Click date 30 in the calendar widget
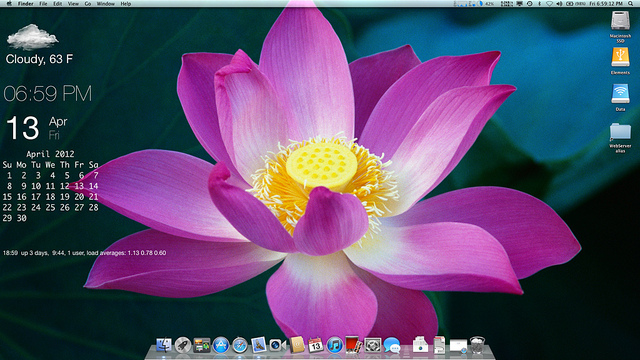The height and width of the screenshot is (360, 640). pos(22,218)
